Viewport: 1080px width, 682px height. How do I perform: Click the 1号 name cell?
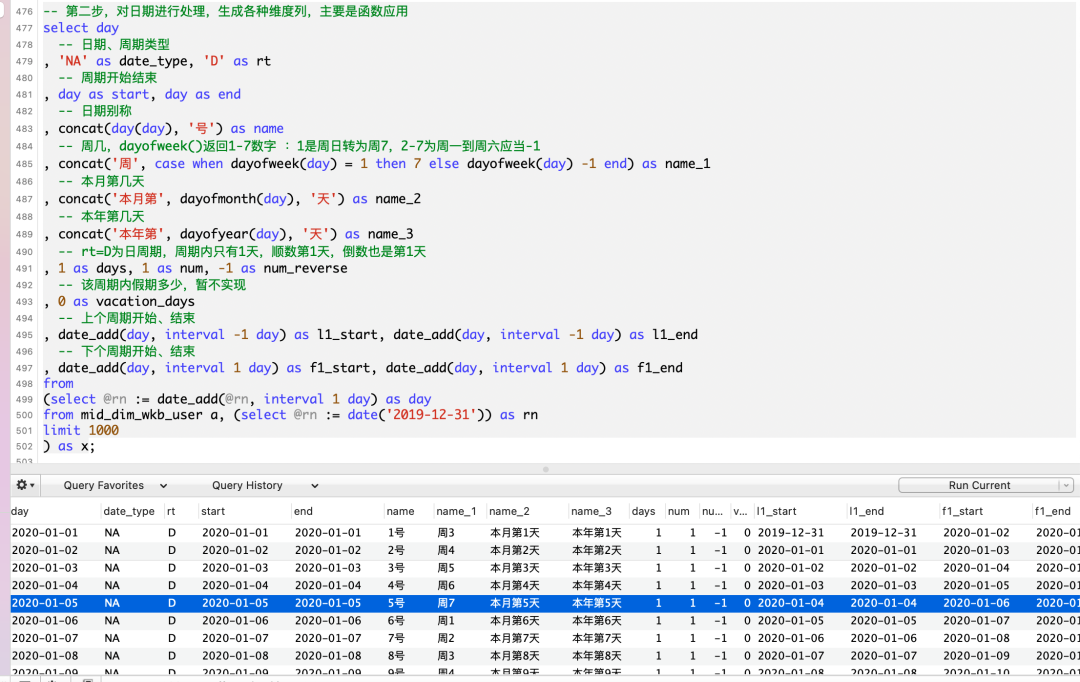(396, 533)
